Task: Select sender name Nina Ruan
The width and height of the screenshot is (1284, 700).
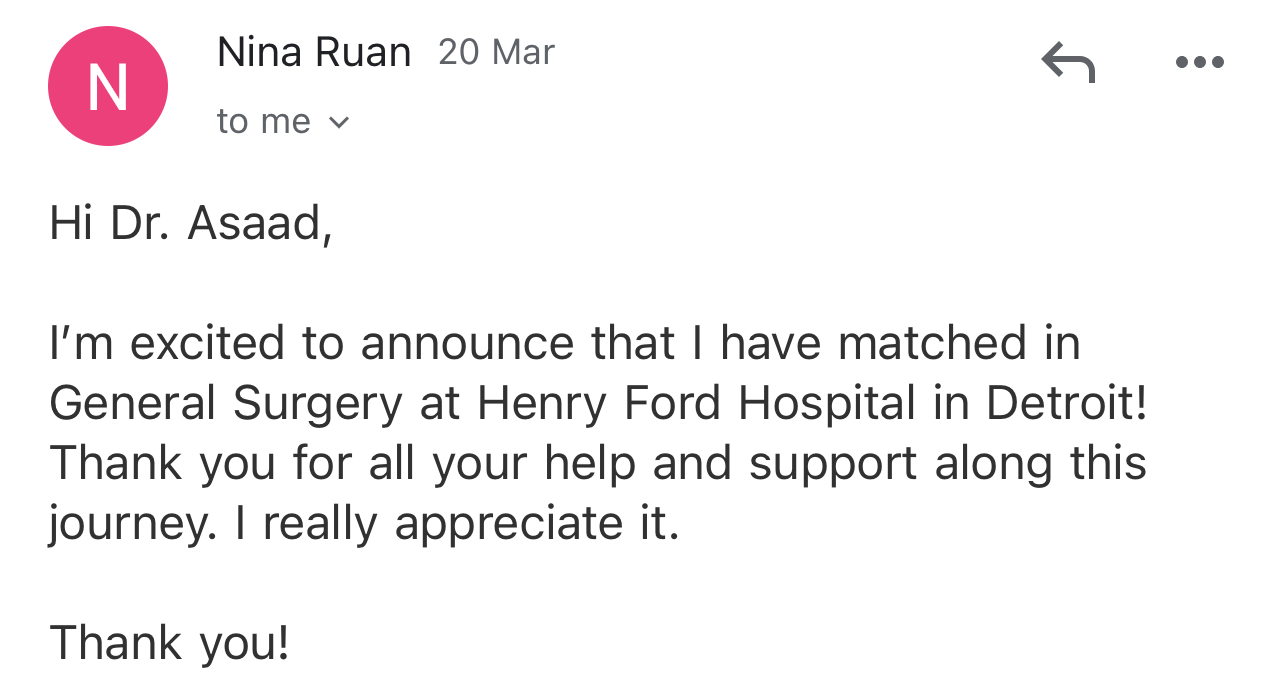Action: click(314, 53)
